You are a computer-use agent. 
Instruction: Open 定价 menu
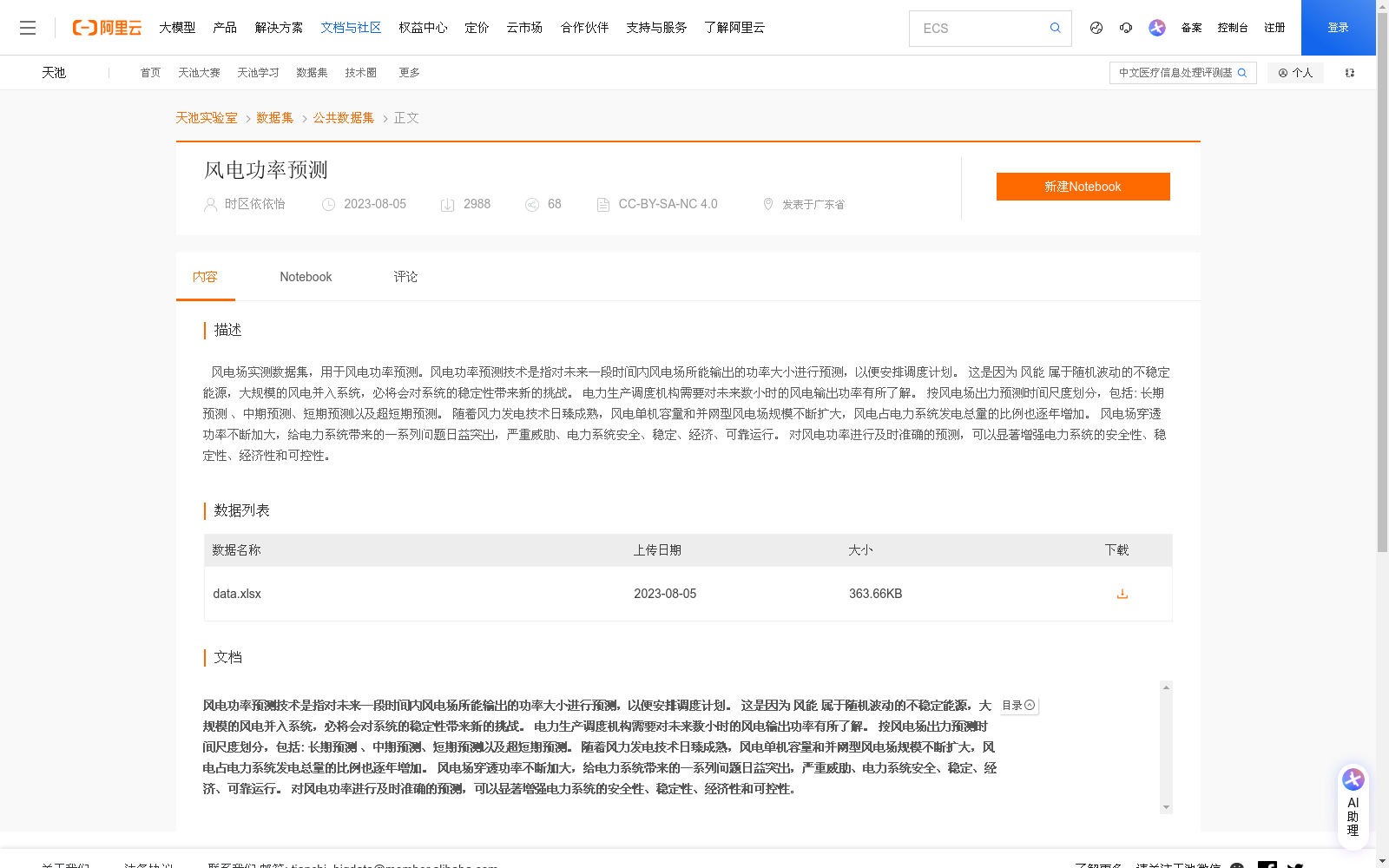[x=477, y=28]
